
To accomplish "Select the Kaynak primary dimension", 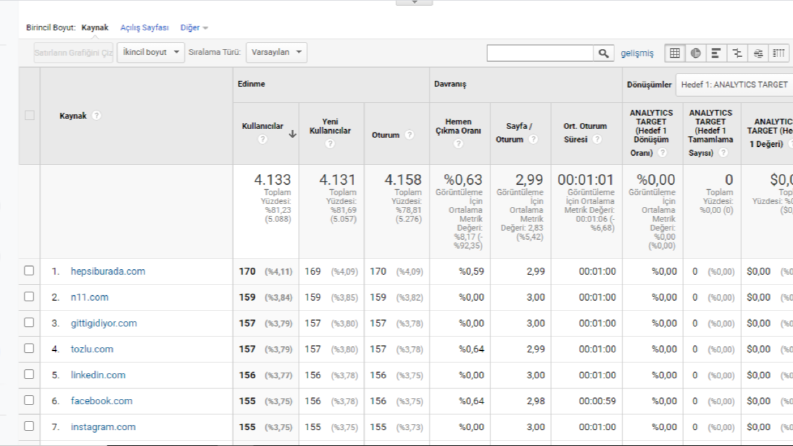I will [95, 27].
